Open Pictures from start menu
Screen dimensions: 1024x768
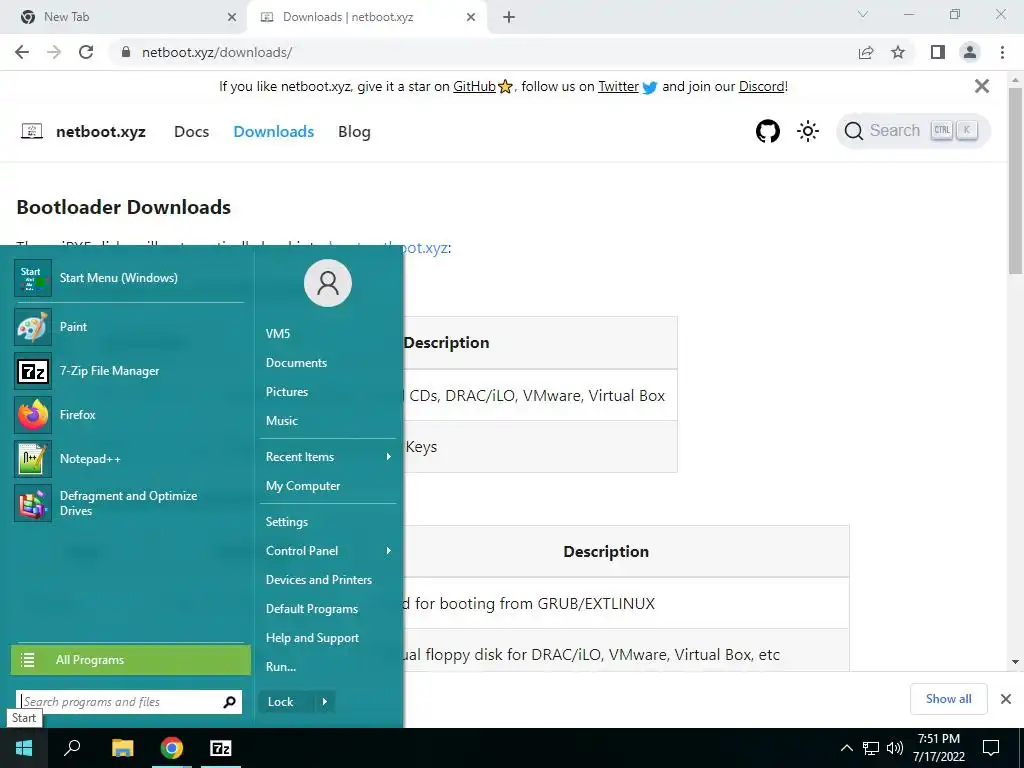[x=287, y=392]
